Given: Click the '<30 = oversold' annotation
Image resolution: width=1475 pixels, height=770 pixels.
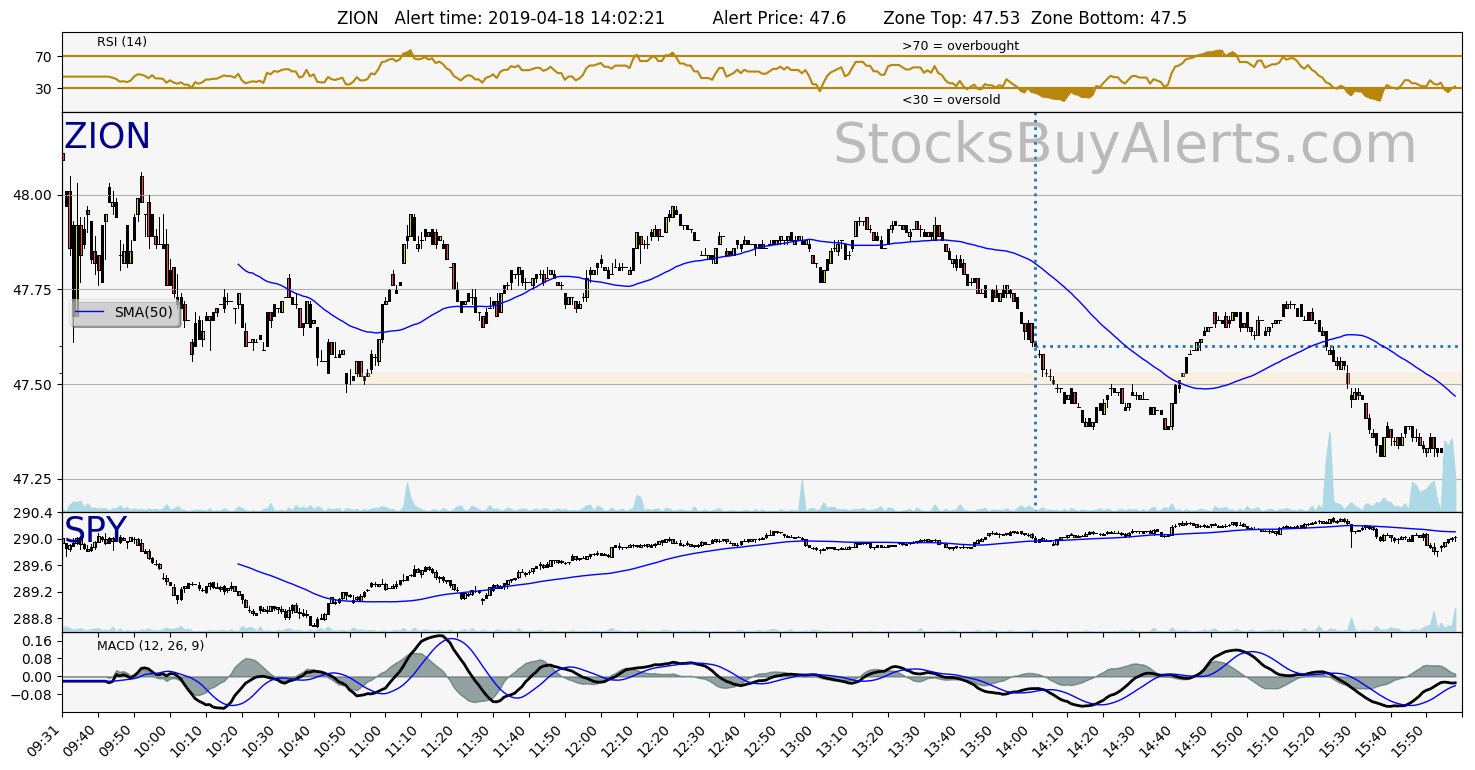Looking at the screenshot, I should pyautogui.click(x=951, y=100).
